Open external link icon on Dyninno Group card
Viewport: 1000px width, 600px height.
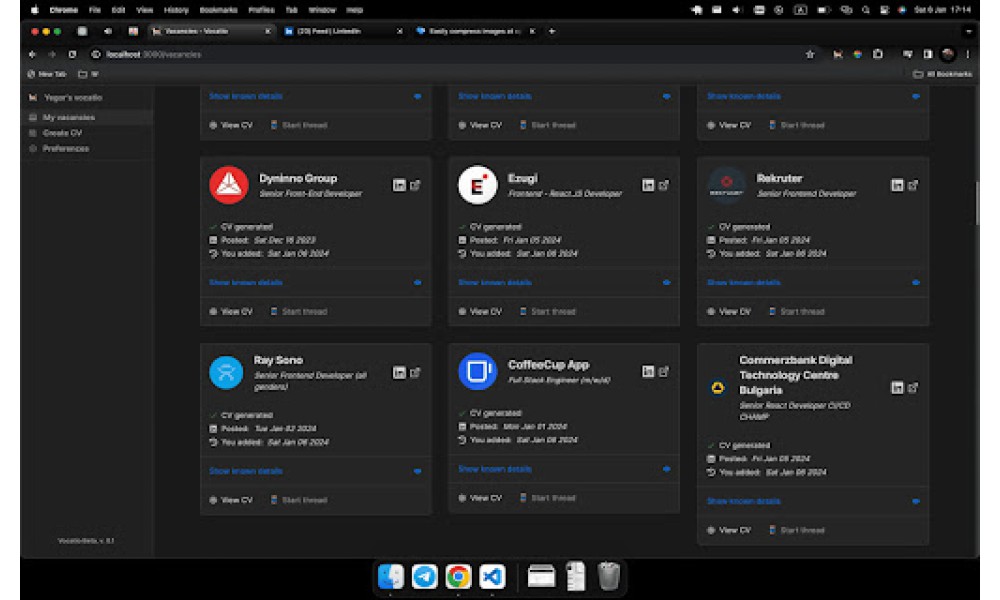415,186
